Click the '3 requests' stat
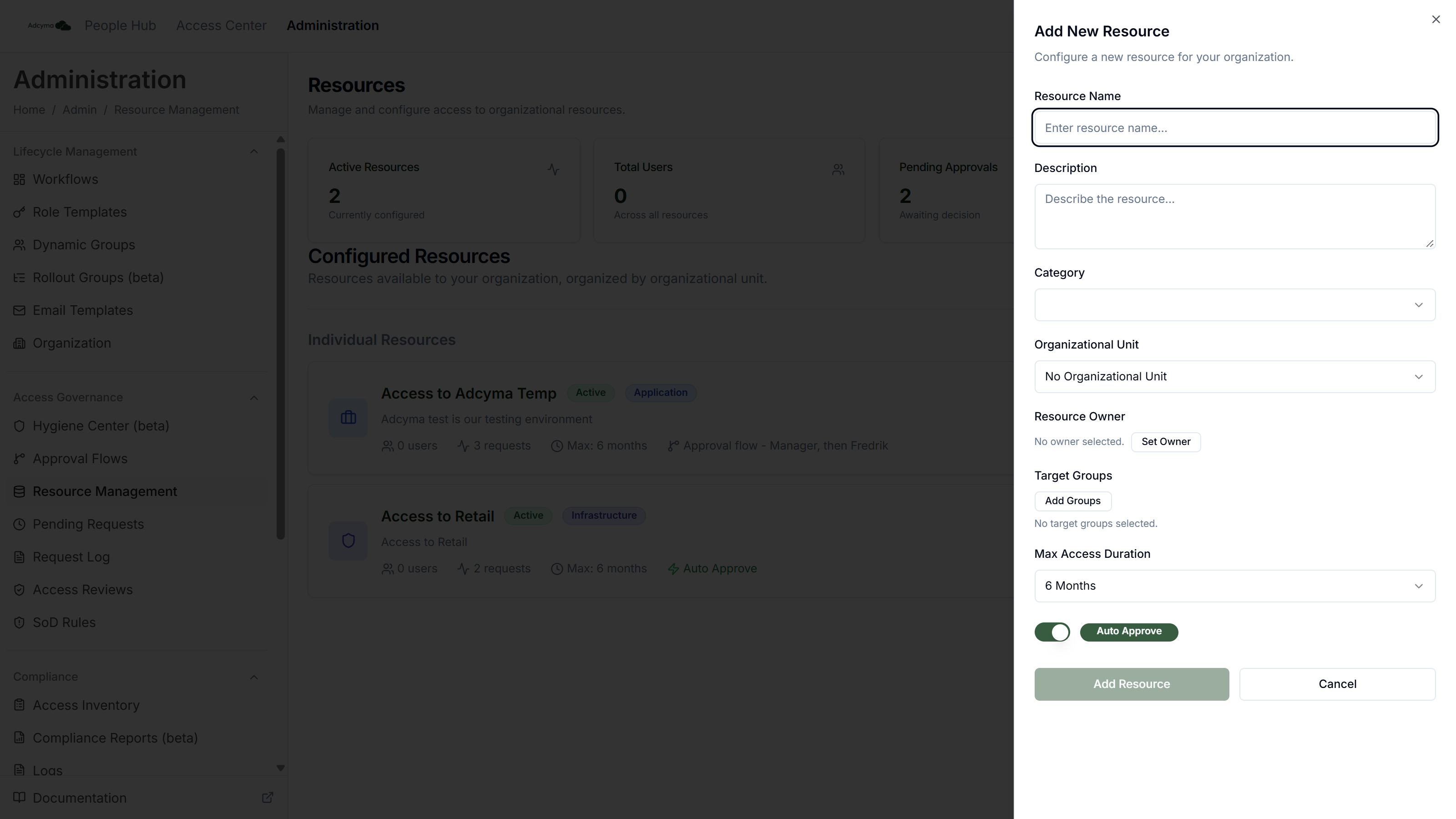The image size is (1456, 819). coord(494,446)
